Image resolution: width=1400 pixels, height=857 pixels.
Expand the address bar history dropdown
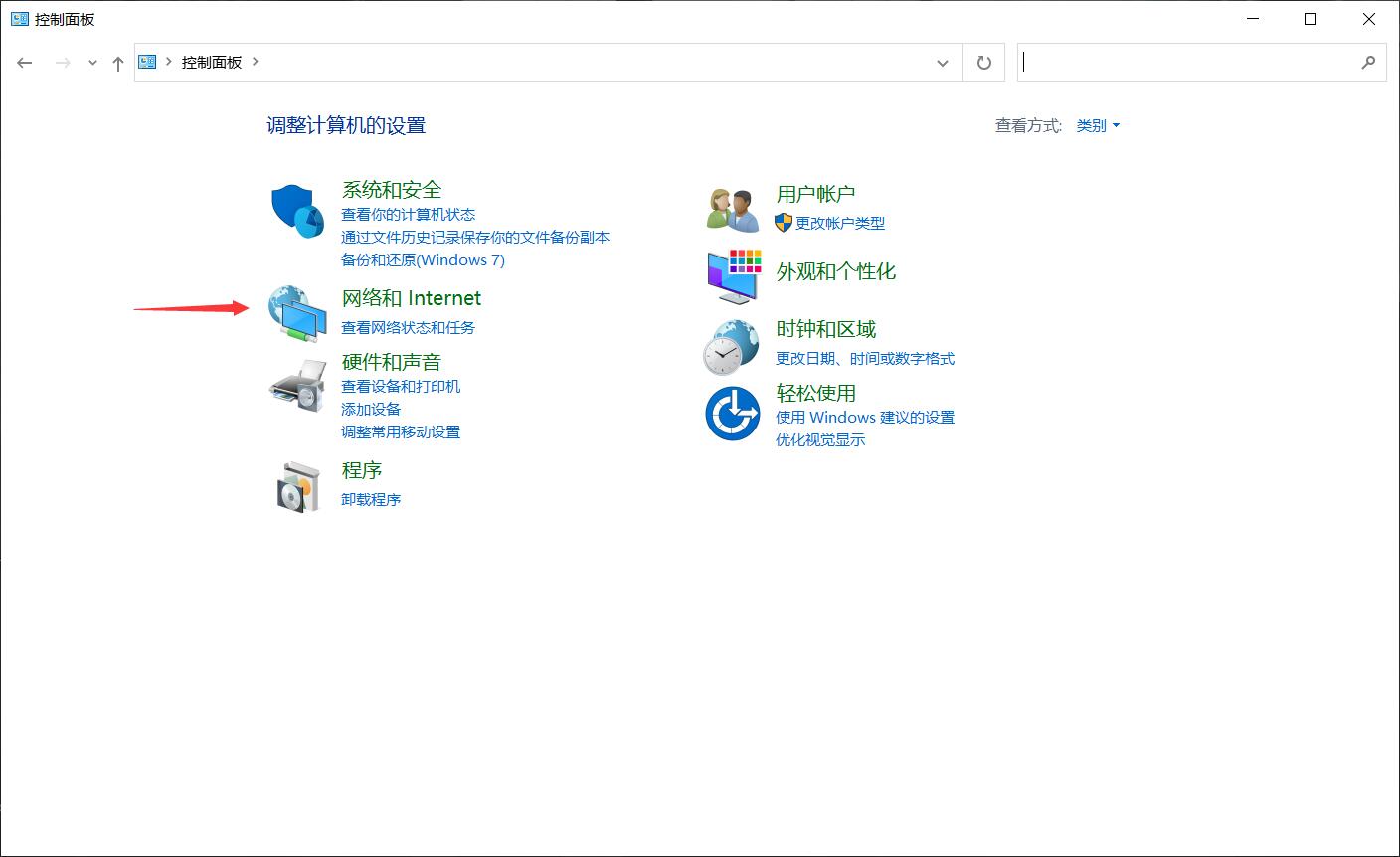click(x=943, y=62)
